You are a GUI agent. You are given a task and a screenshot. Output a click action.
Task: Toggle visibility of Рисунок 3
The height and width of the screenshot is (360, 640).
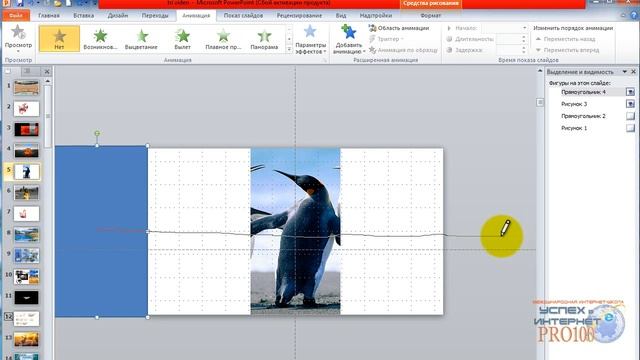pos(630,104)
